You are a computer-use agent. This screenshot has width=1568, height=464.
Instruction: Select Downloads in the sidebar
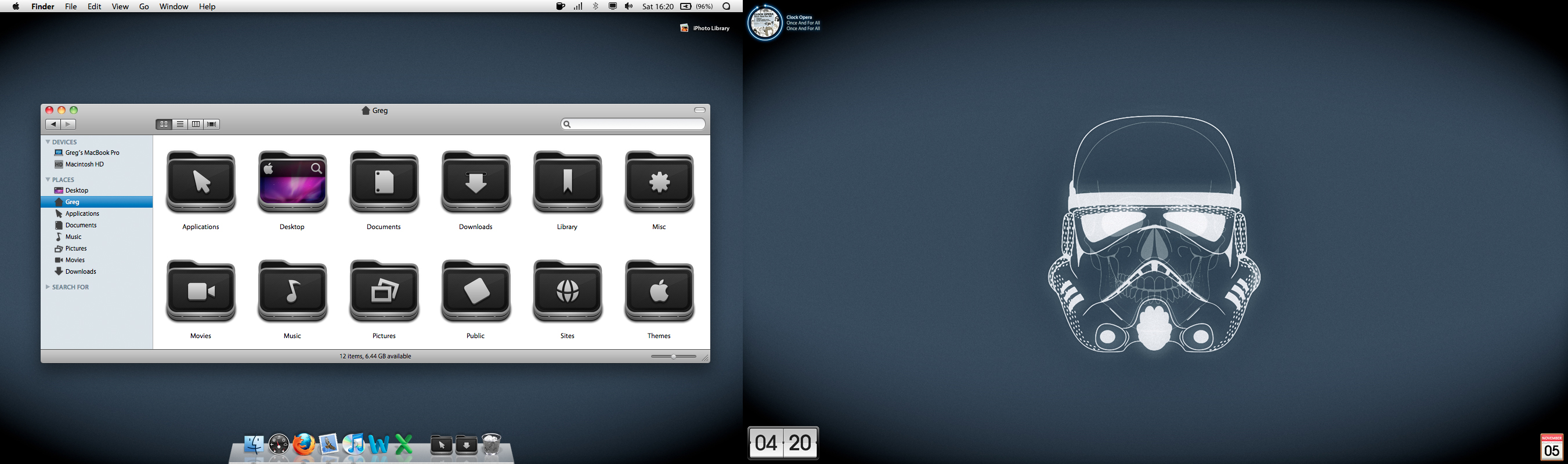97,271
